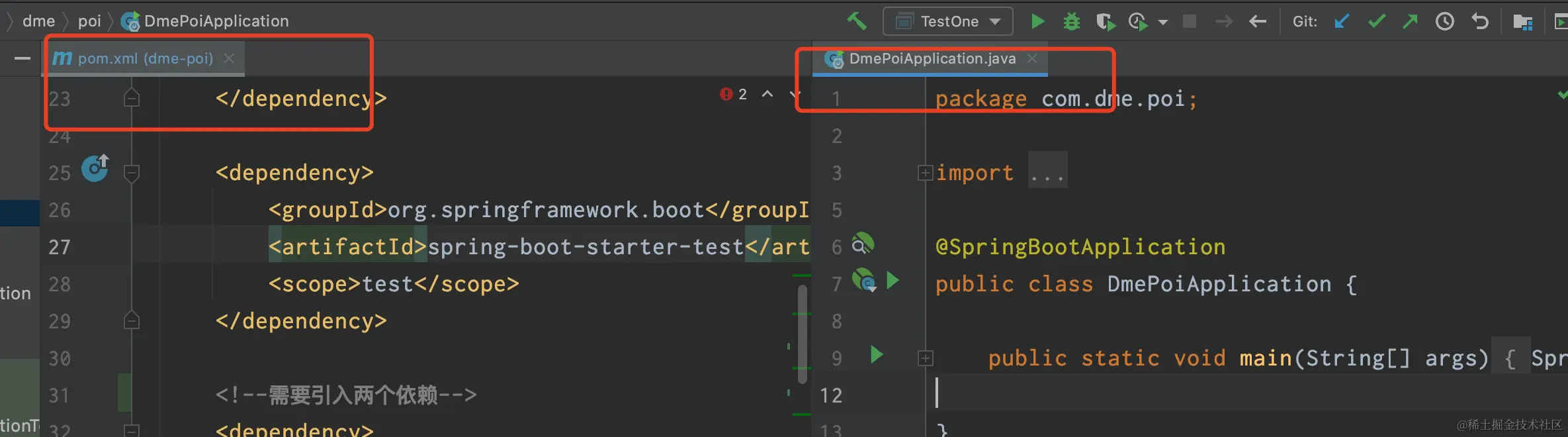
Task: Run main method from line 9 gutter arrow
Action: click(x=877, y=355)
